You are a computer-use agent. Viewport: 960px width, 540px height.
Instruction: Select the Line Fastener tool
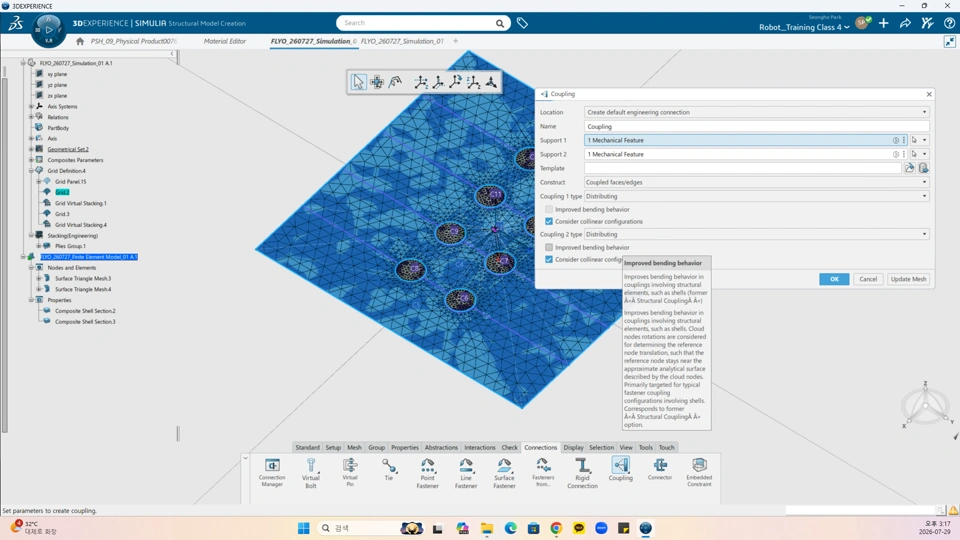point(466,473)
